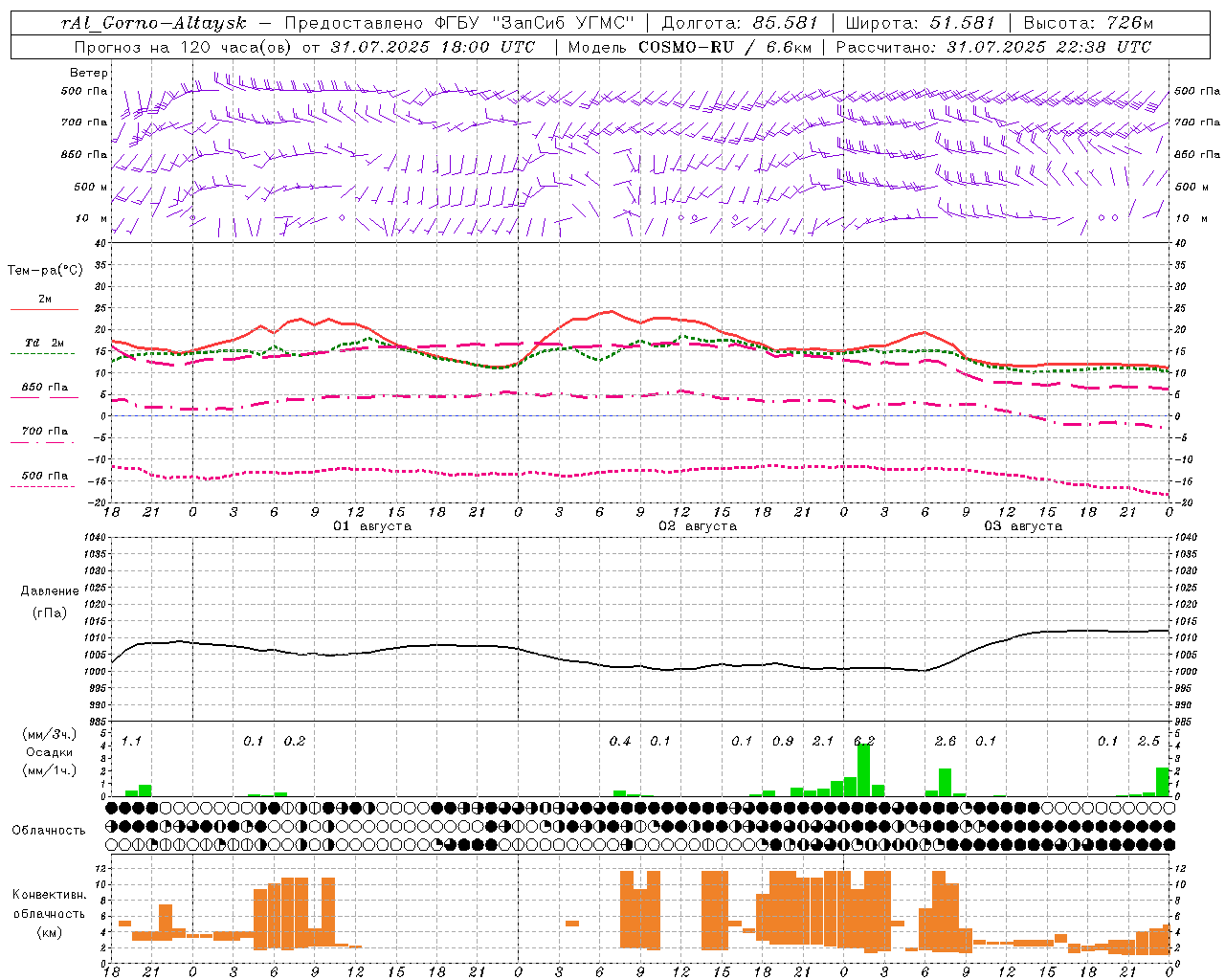Click the dashed pink 700 гПа legend line
The height and width of the screenshot is (980, 1225).
point(44,443)
